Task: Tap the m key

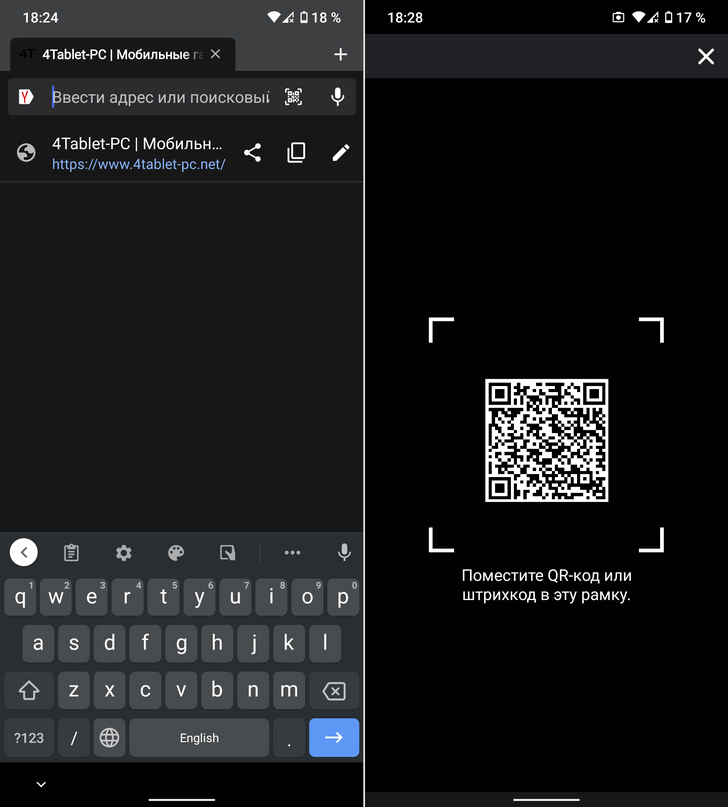Action: pos(289,690)
